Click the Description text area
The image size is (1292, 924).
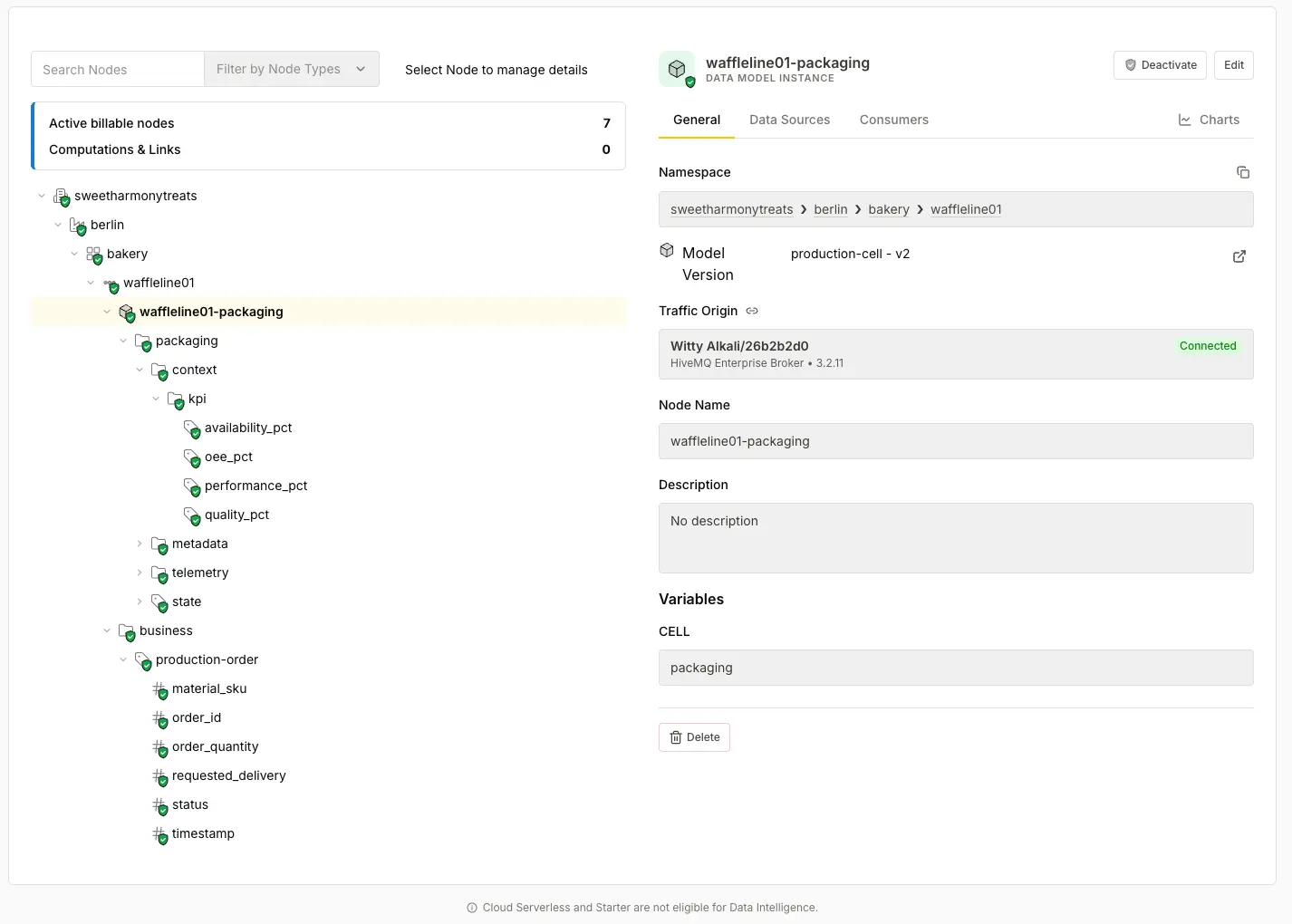(x=956, y=538)
